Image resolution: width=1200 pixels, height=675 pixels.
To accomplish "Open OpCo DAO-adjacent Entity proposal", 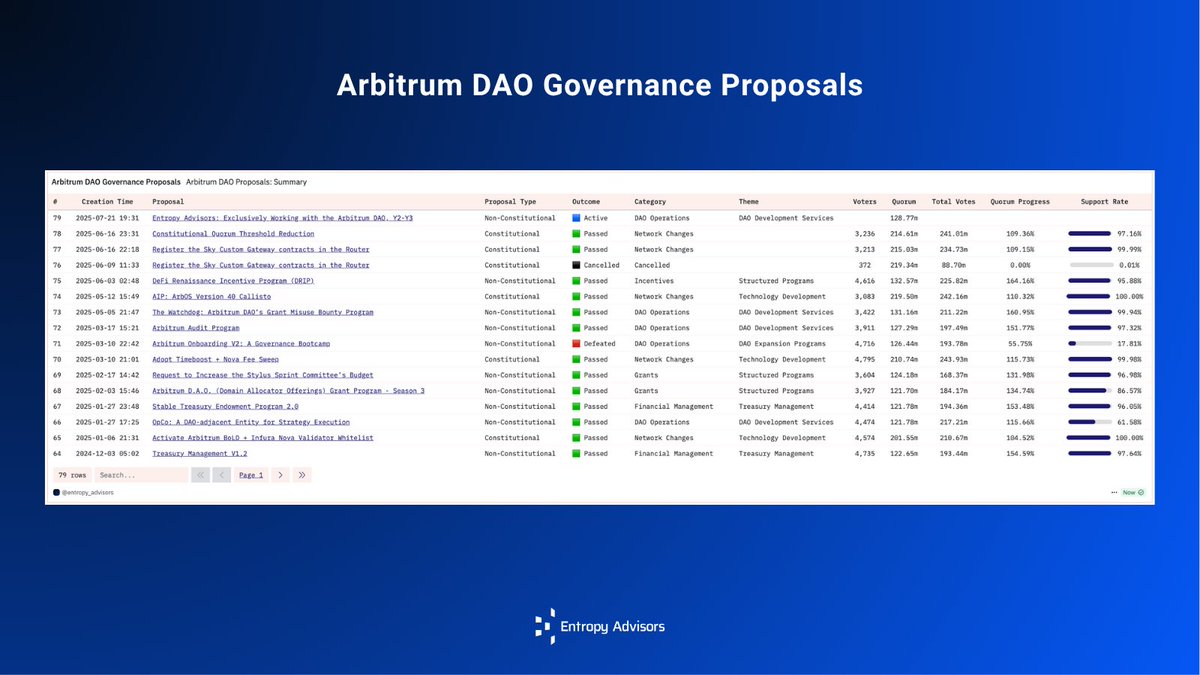I will [x=252, y=422].
